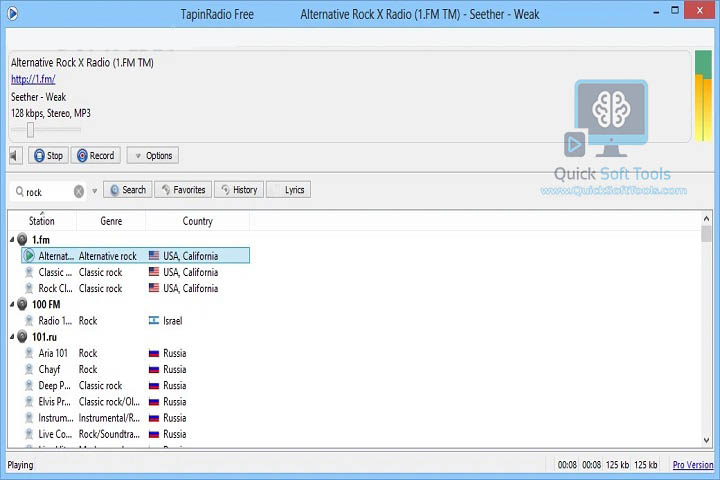Image resolution: width=720 pixels, height=480 pixels.
Task: Close the TapinRadio window
Action: pyautogui.click(x=699, y=10)
